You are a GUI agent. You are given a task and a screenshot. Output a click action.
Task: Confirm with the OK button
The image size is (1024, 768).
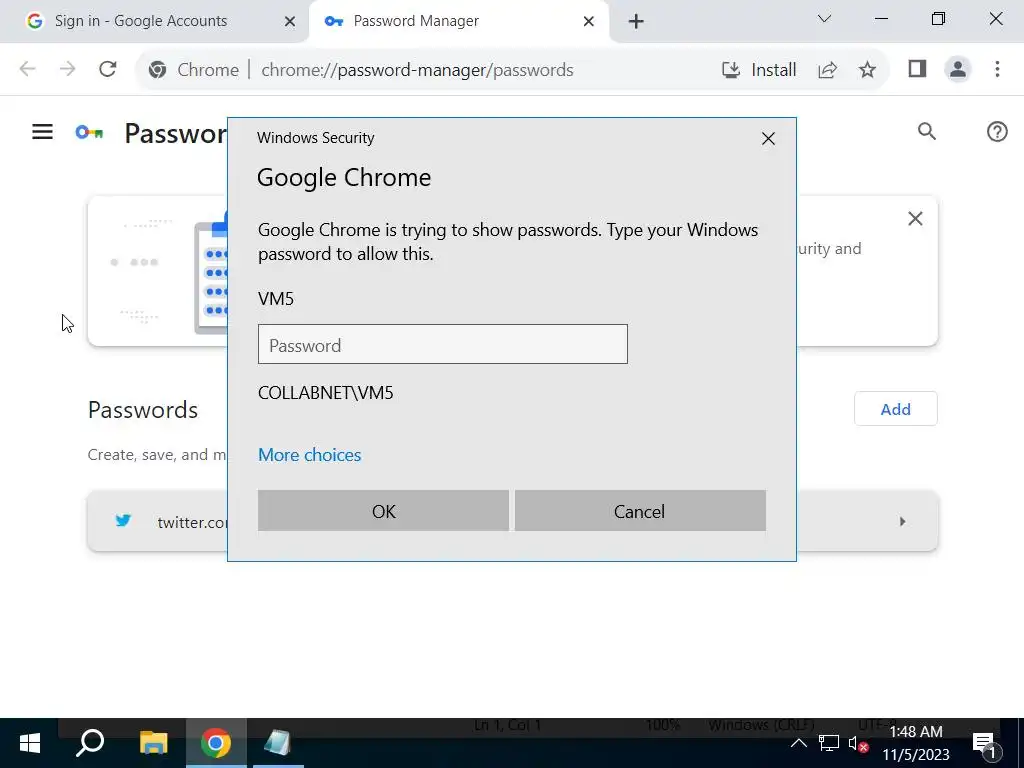point(383,511)
